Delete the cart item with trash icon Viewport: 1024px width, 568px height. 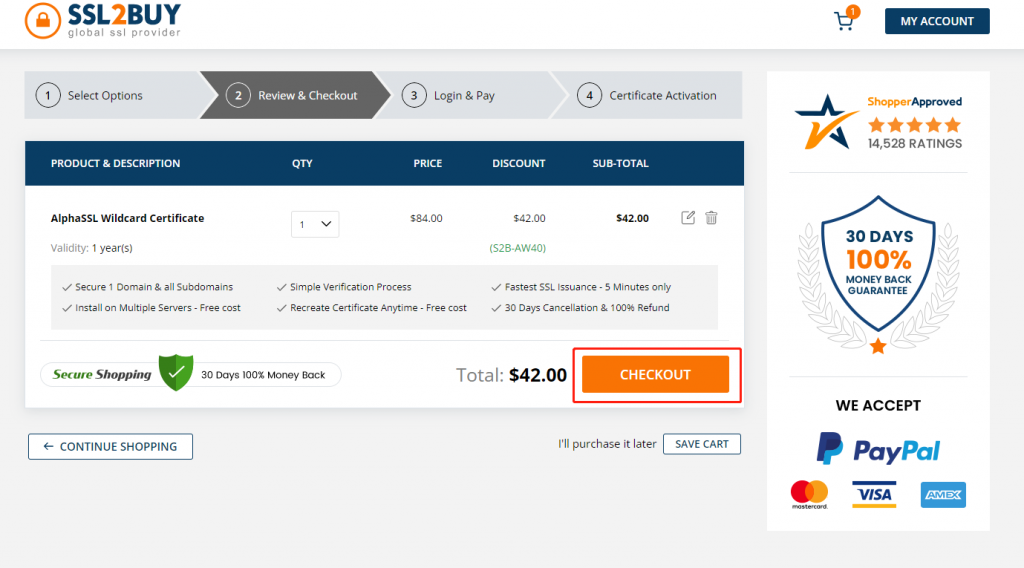[x=711, y=218]
